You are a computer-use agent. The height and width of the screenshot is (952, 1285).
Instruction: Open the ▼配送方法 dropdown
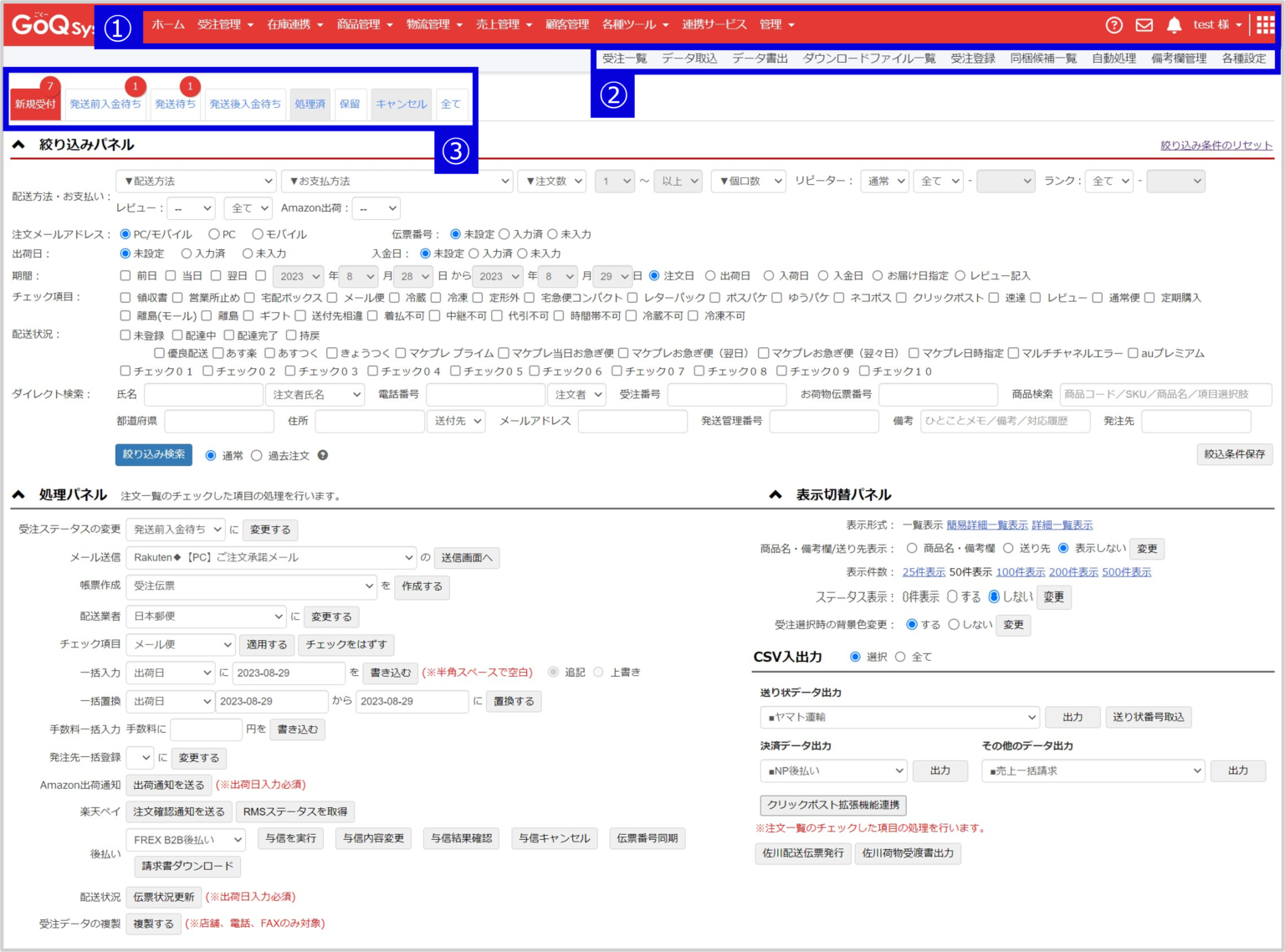(x=194, y=181)
